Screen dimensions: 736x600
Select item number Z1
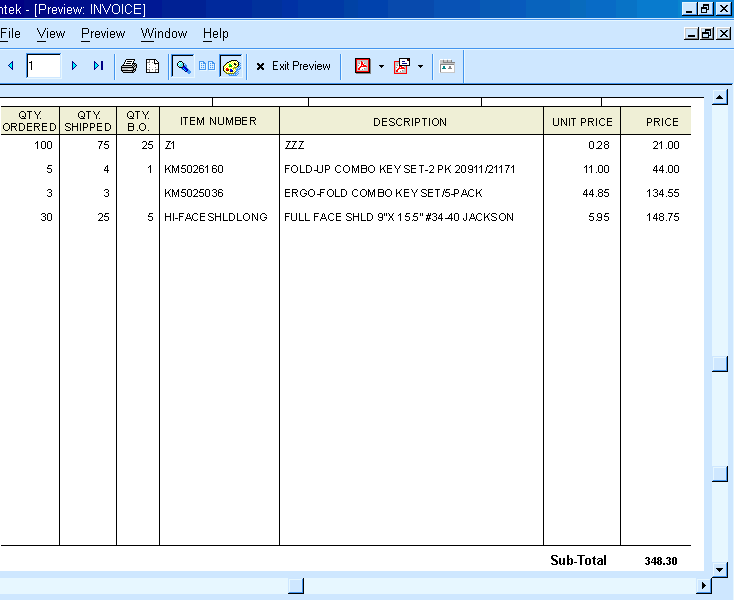pos(170,145)
